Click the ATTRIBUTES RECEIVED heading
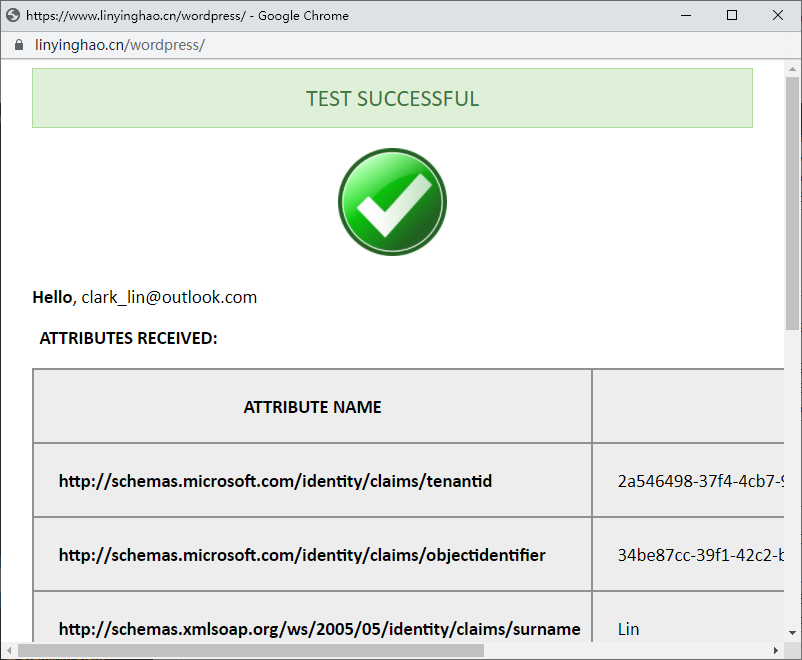Screen dimensions: 802x660 click(128, 338)
